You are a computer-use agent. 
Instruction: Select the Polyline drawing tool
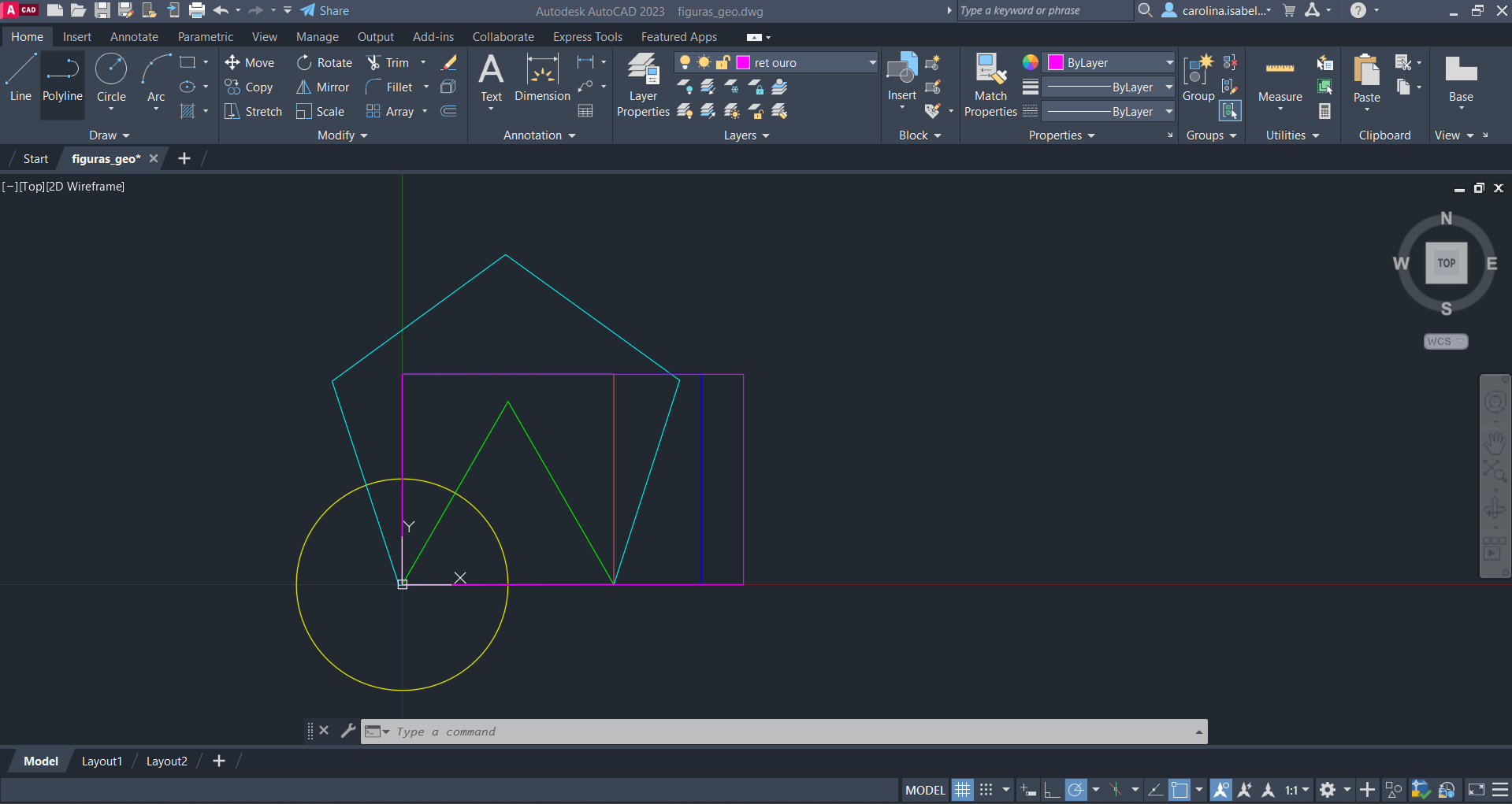tap(62, 79)
